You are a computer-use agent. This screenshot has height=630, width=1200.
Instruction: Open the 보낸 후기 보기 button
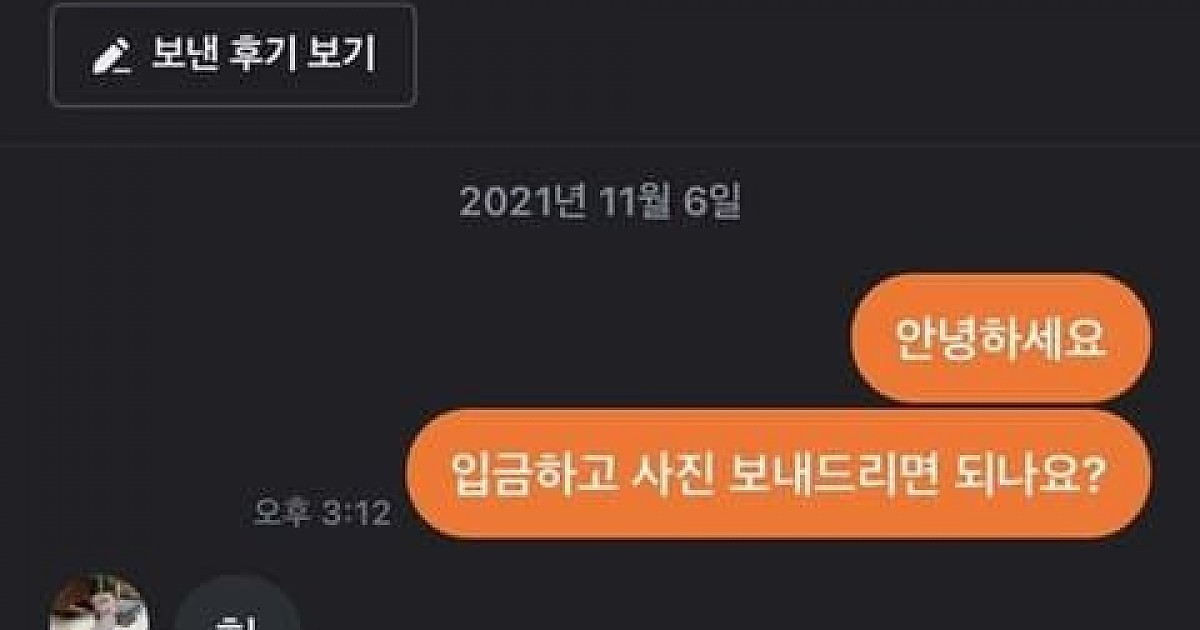233,55
